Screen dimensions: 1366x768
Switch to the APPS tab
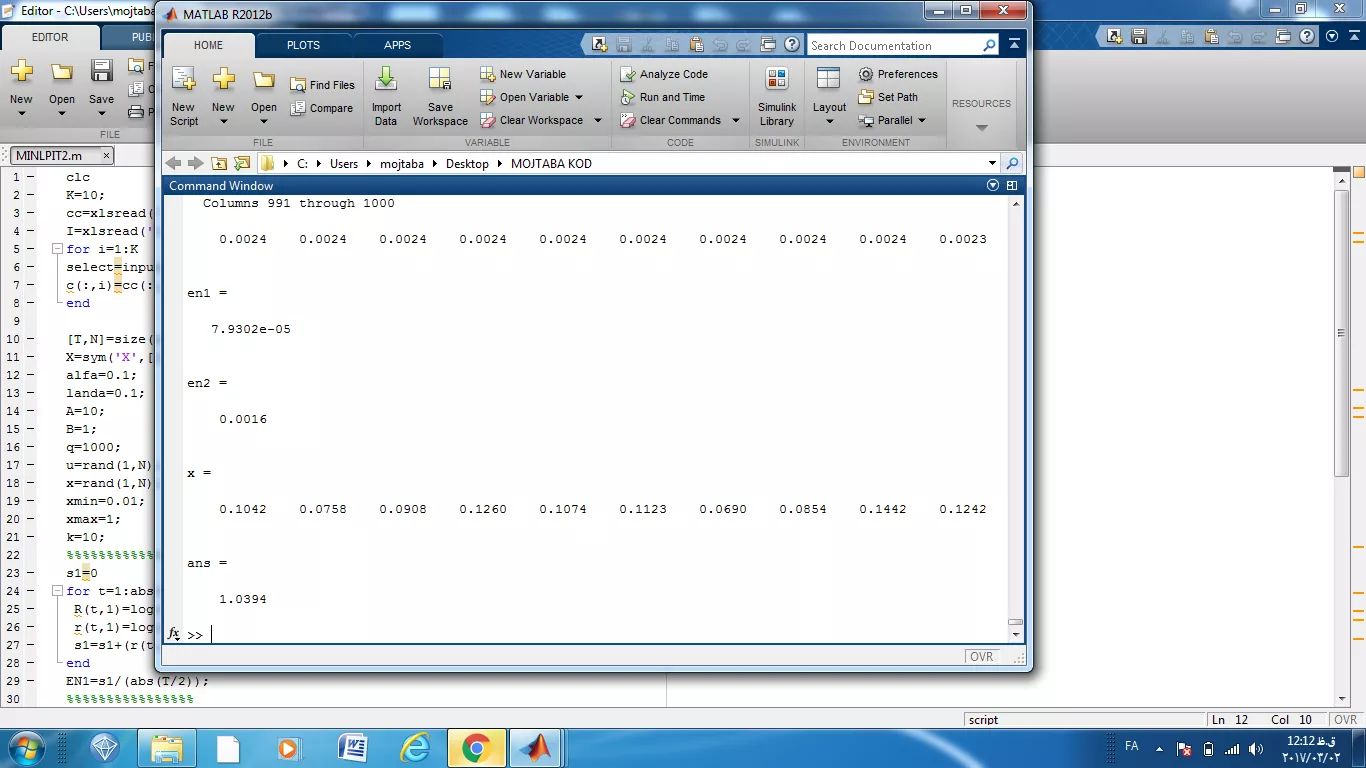point(397,45)
